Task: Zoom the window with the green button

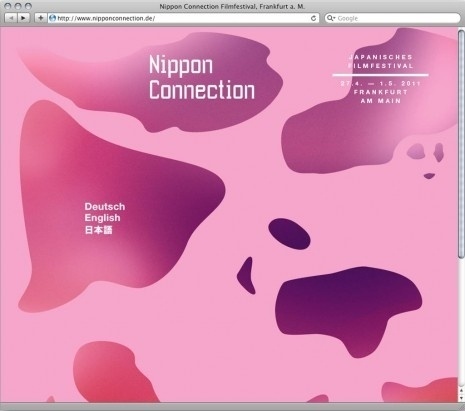Action: (x=28, y=6)
